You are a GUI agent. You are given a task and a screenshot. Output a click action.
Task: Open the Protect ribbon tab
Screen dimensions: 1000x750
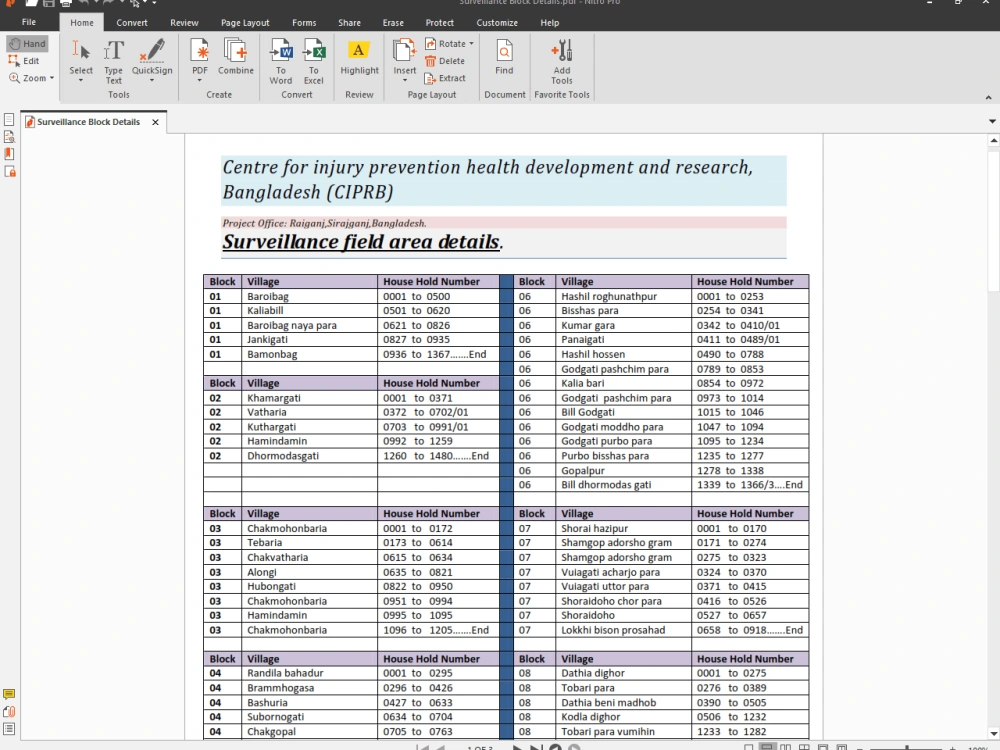(439, 22)
